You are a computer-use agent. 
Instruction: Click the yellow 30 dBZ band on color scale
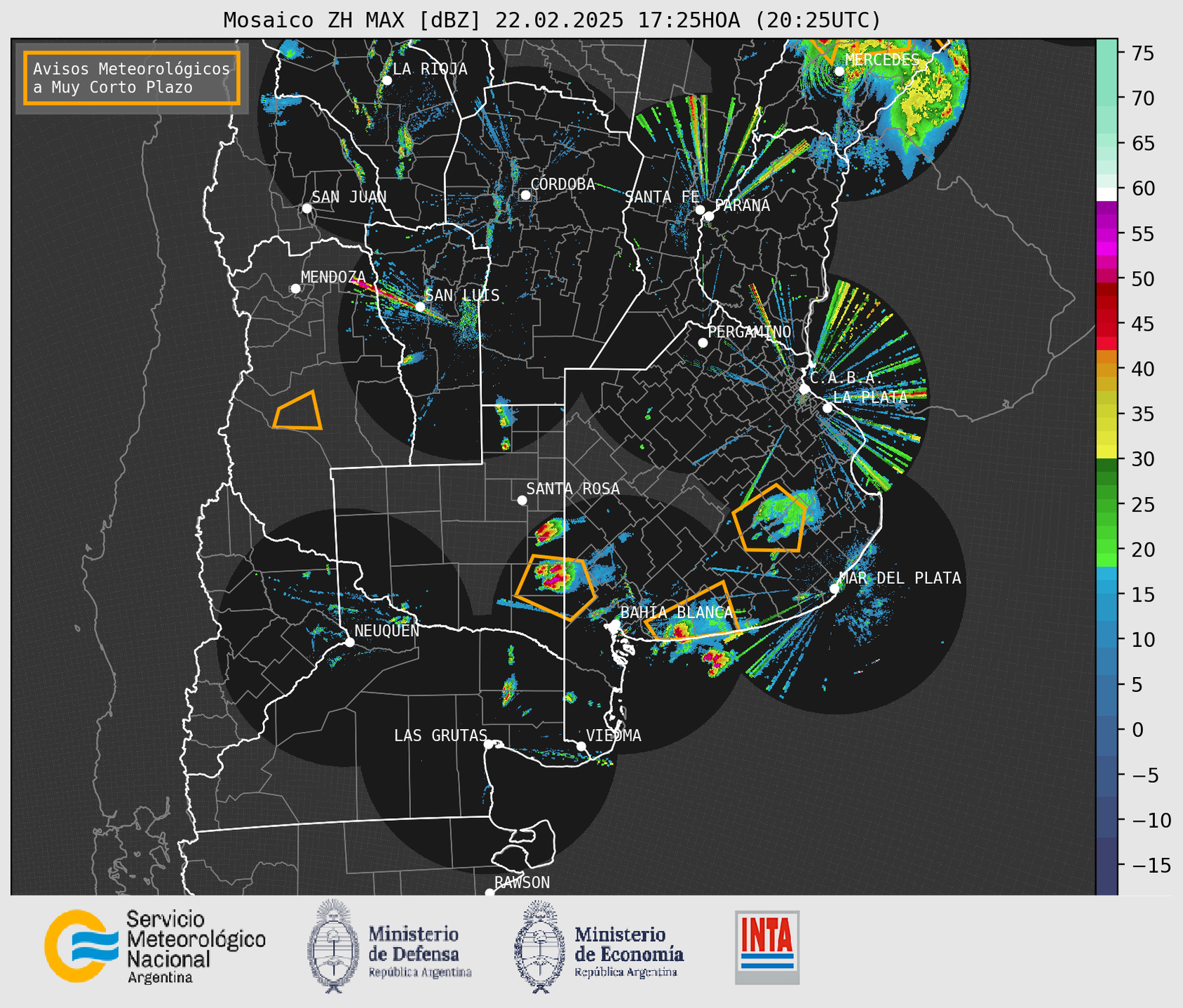[x=1107, y=453]
